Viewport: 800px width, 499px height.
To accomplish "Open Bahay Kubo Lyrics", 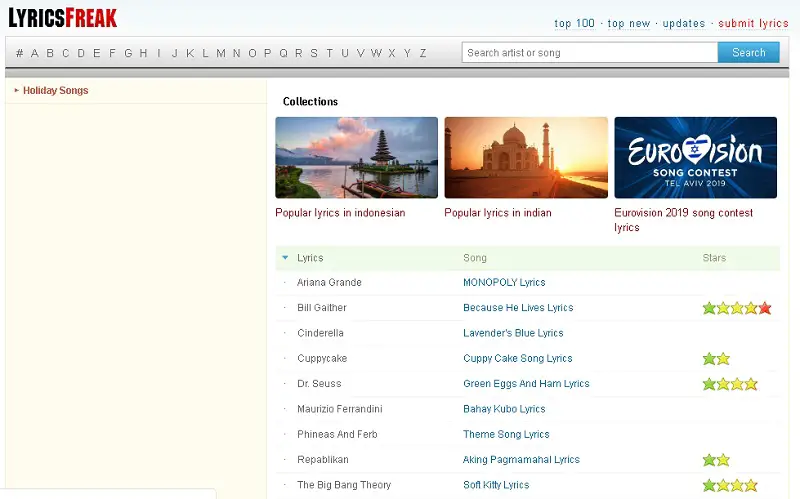I will tap(504, 409).
